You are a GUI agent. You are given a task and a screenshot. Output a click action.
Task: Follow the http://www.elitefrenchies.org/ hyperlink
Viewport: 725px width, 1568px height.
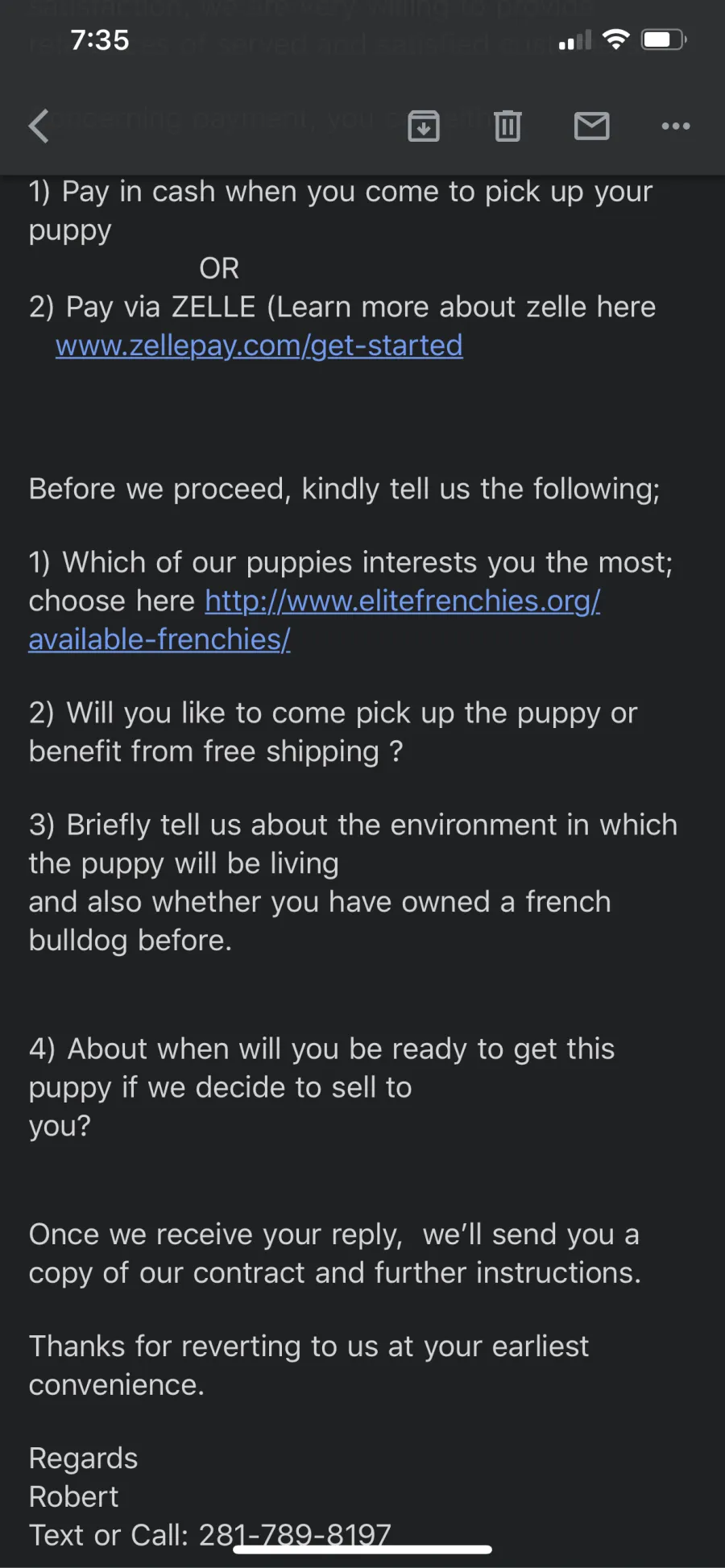coord(403,601)
